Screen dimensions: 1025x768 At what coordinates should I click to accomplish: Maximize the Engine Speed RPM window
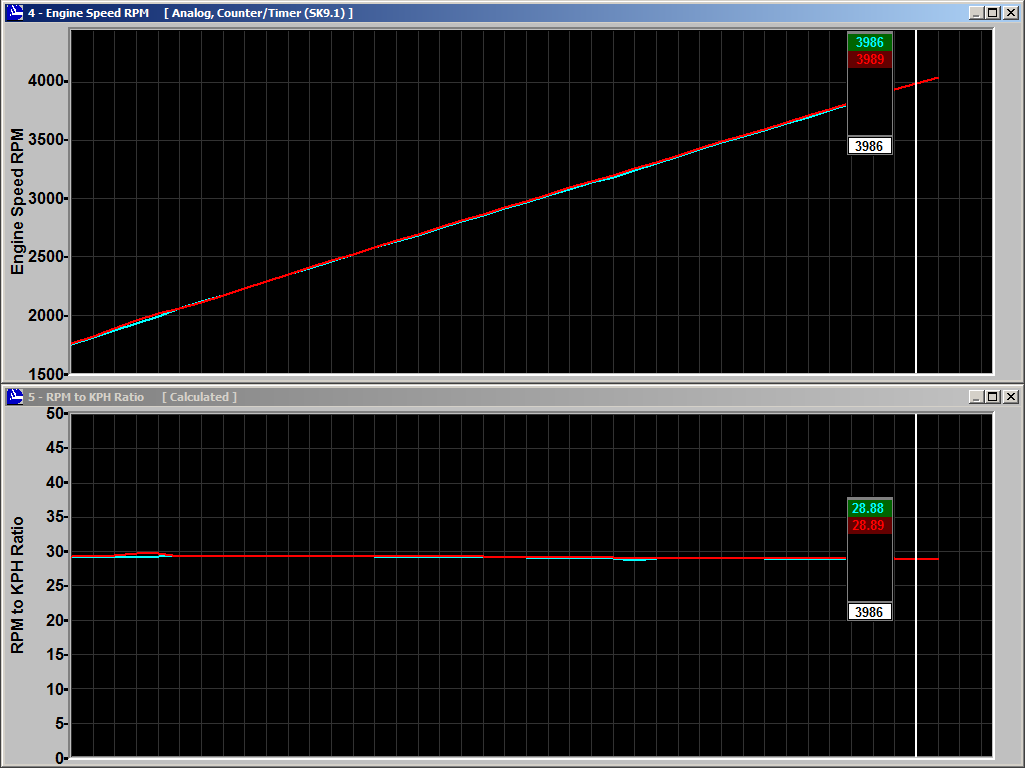(x=992, y=13)
